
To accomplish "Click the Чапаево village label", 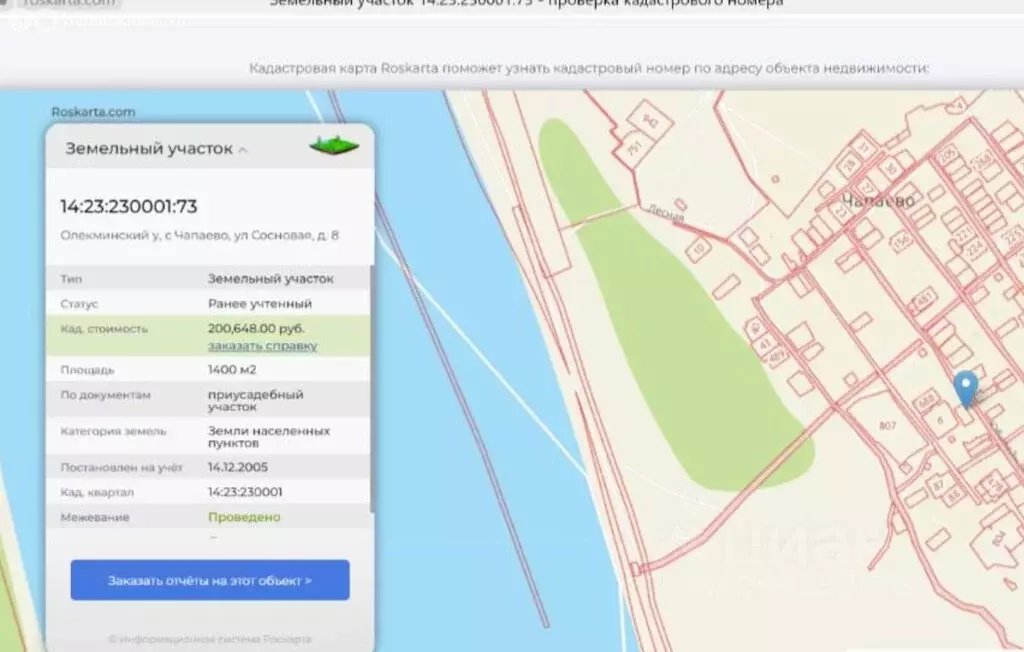I will [x=877, y=201].
